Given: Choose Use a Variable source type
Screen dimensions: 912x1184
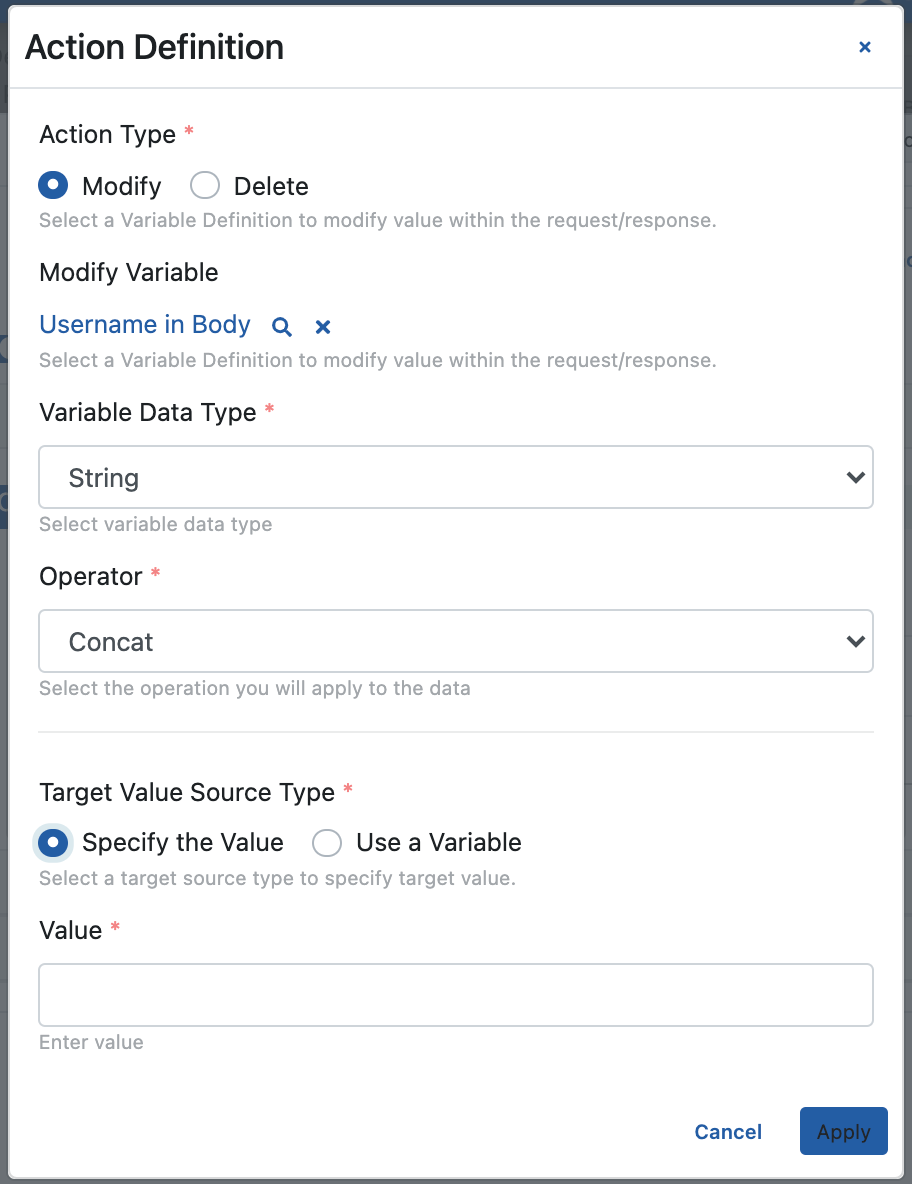Looking at the screenshot, I should point(327,843).
